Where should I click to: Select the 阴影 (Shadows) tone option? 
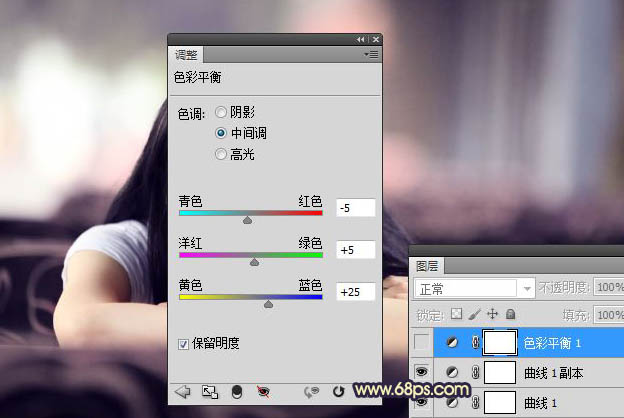[221, 113]
